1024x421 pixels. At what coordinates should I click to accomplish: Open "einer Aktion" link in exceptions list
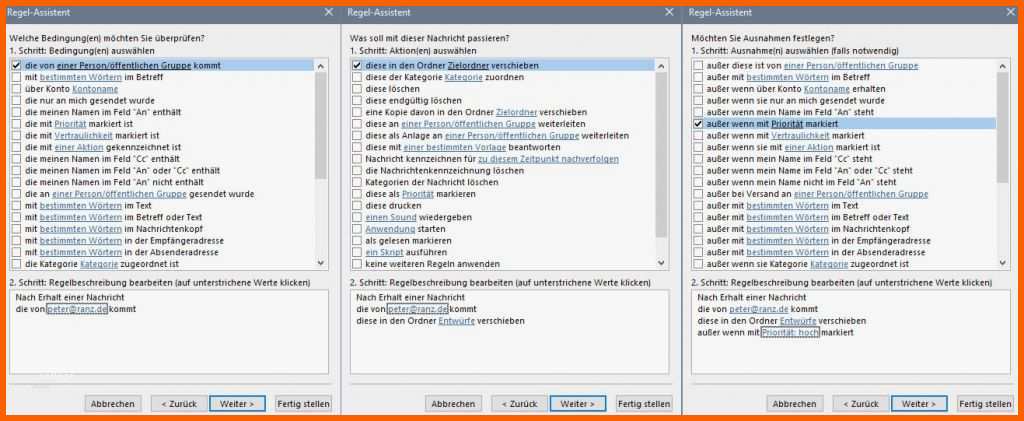[808, 147]
